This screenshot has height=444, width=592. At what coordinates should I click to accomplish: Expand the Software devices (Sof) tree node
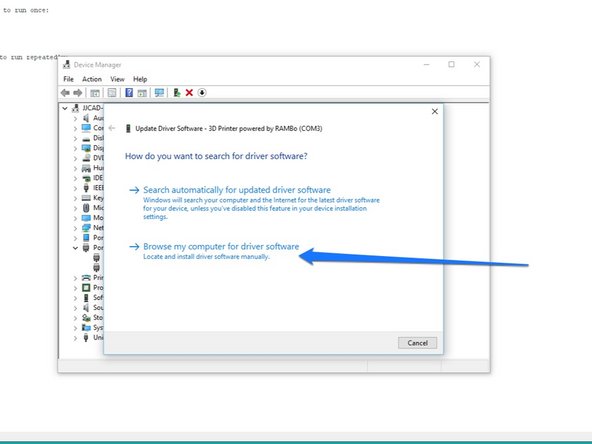point(75,298)
